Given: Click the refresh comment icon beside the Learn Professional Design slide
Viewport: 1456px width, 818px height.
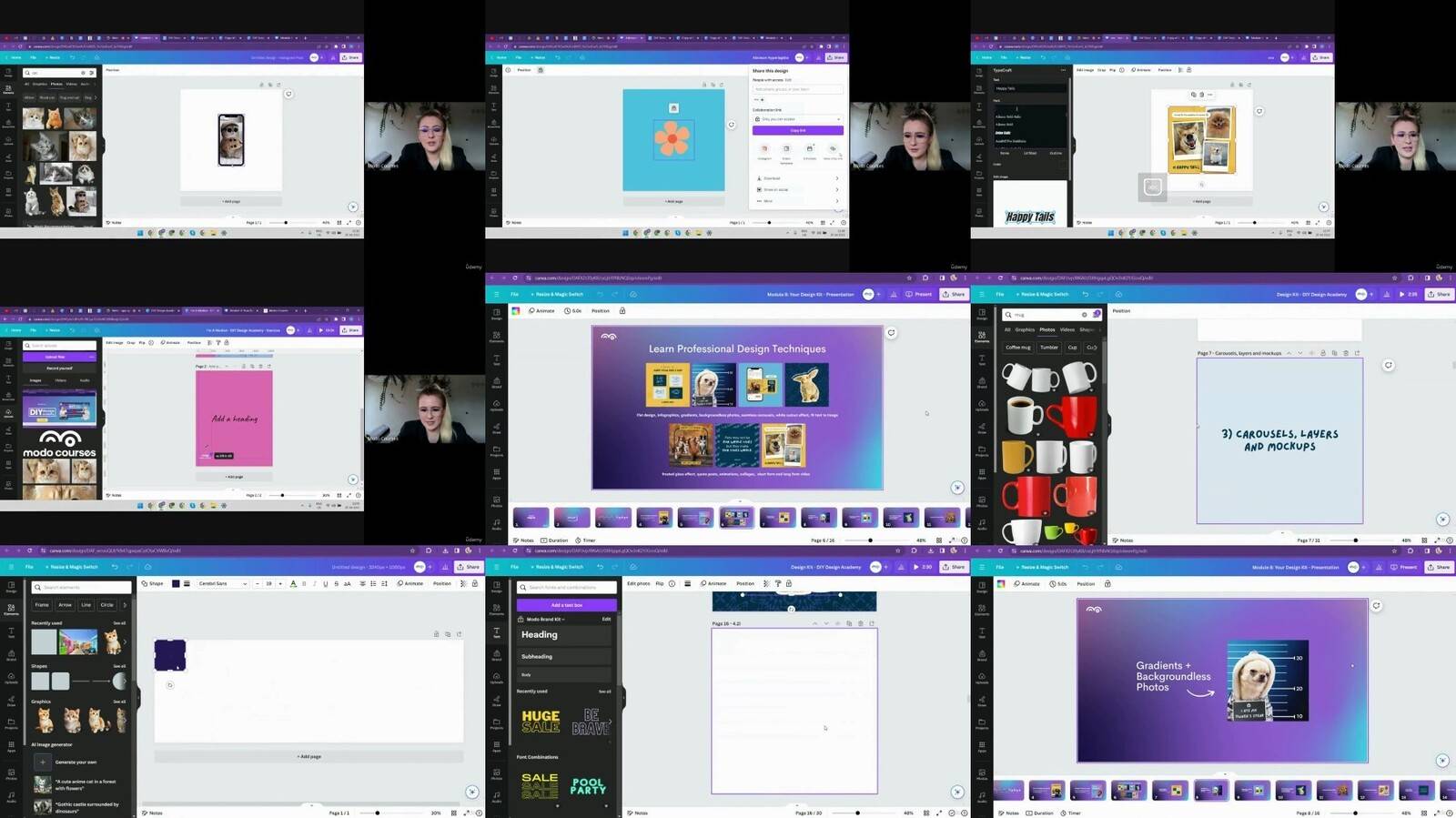Looking at the screenshot, I should pyautogui.click(x=891, y=333).
